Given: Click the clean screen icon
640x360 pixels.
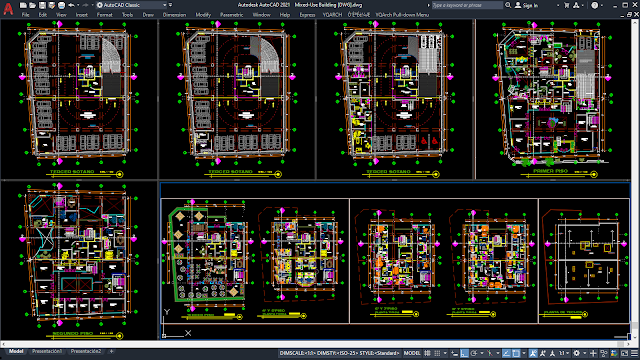Looking at the screenshot, I should (x=624, y=353).
